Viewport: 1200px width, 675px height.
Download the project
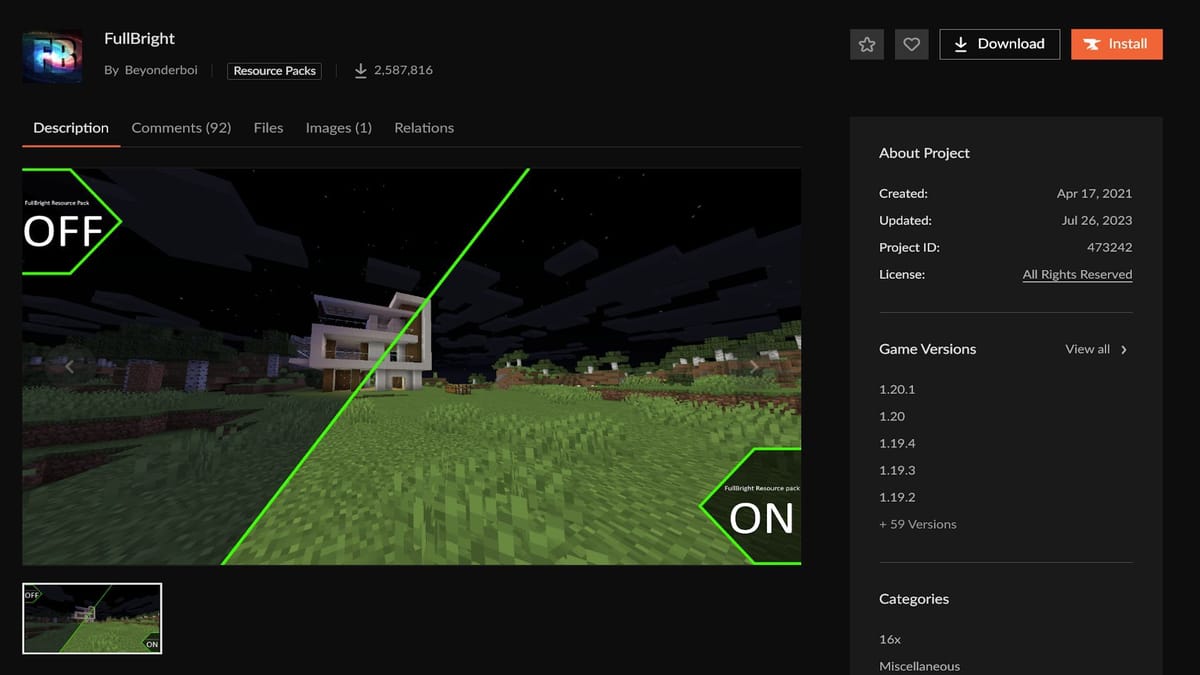[x=999, y=44]
